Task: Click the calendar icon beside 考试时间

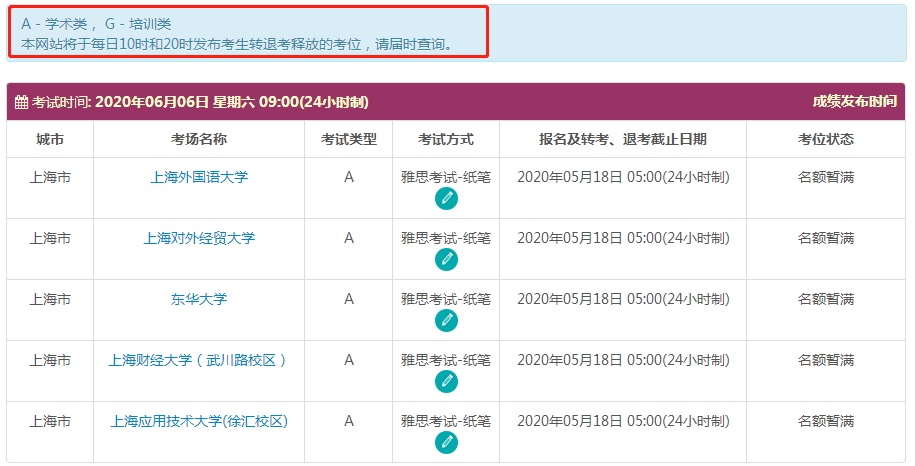Action: (x=22, y=102)
